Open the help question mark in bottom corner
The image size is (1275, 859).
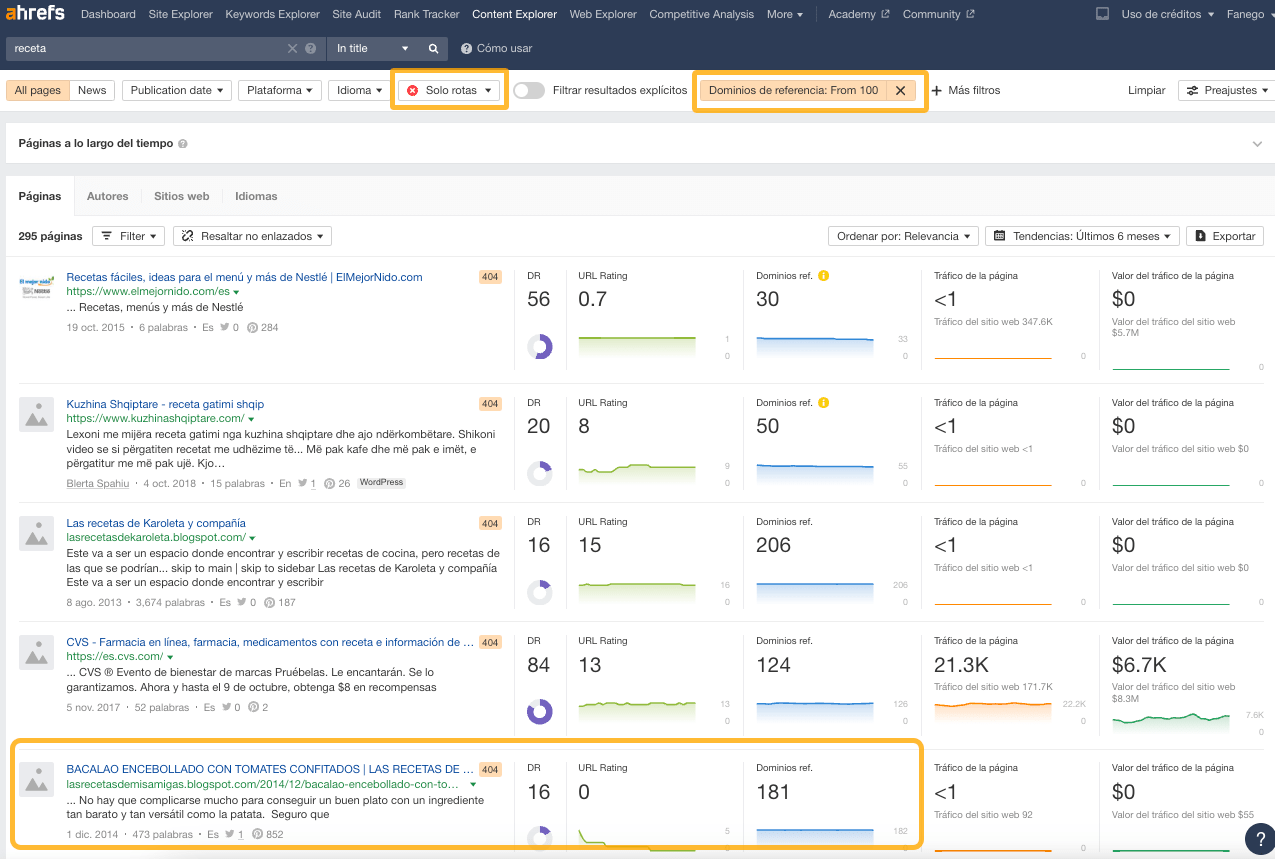point(1259,839)
